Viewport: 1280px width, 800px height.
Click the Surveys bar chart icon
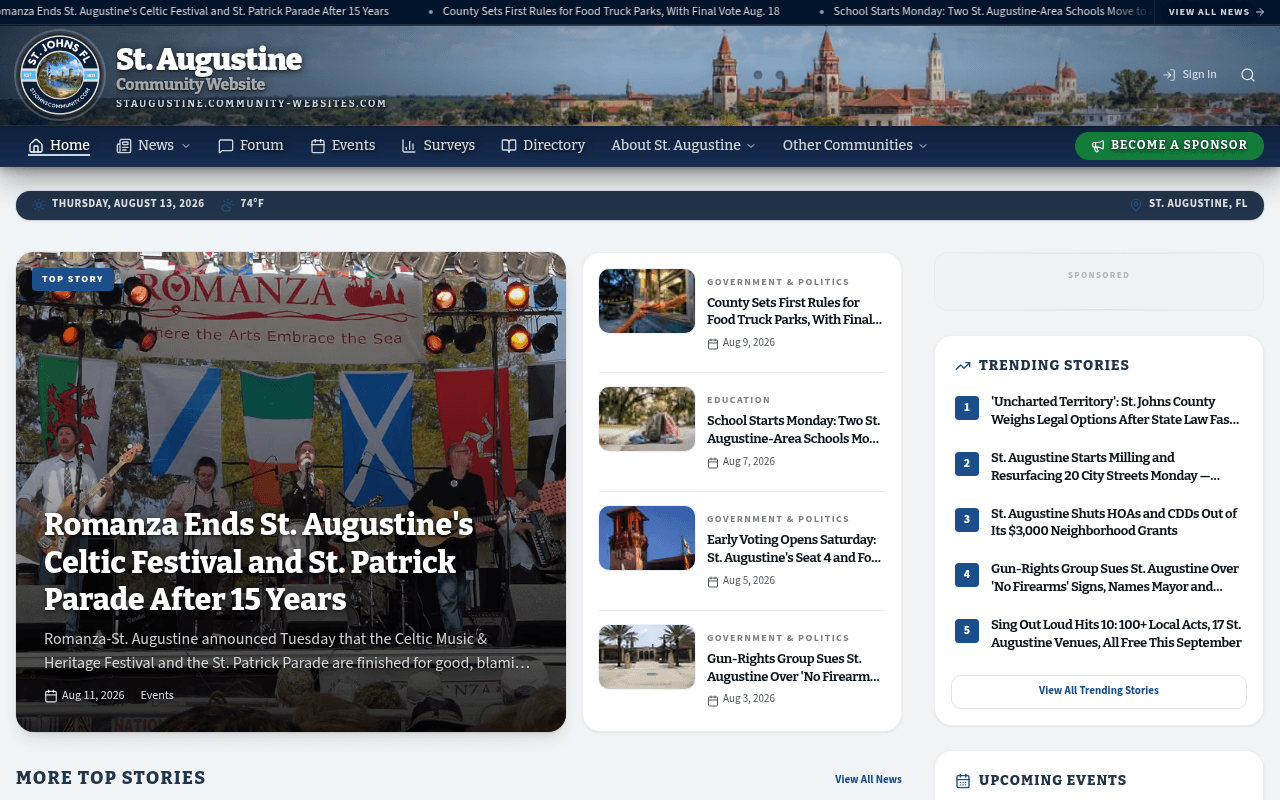click(409, 146)
